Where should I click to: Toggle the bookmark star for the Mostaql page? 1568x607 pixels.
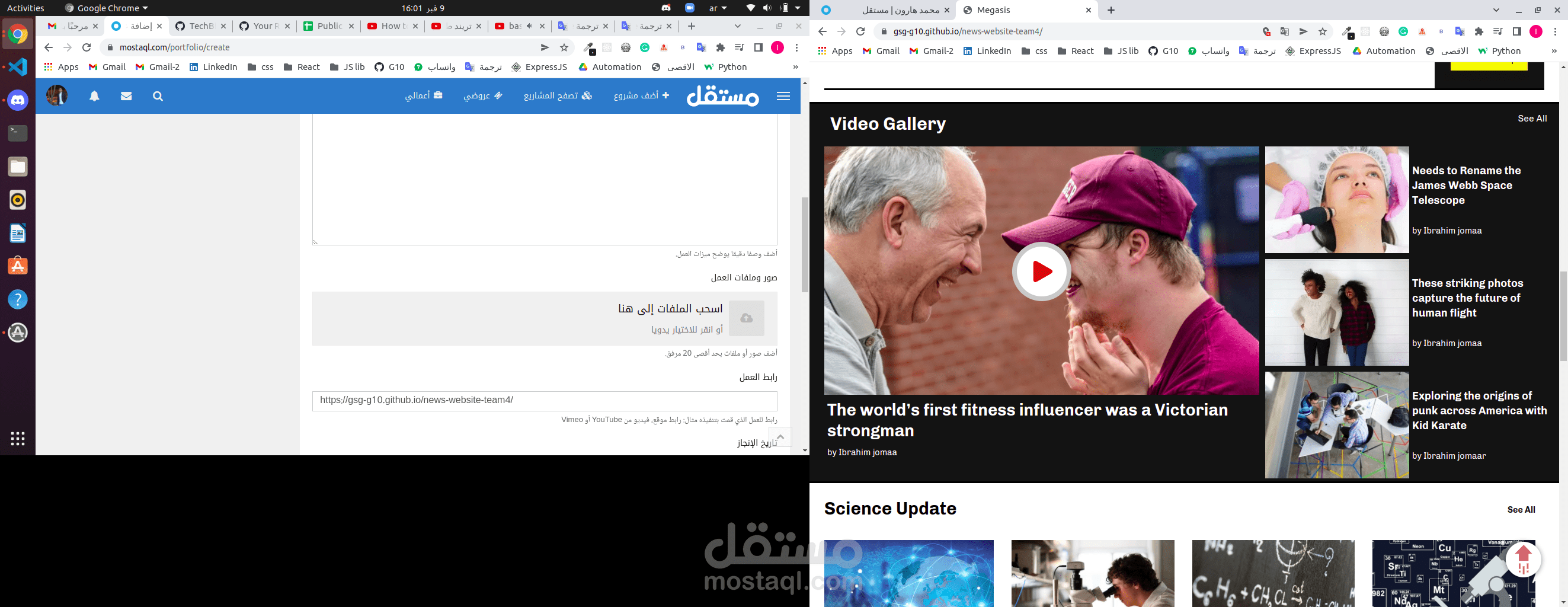[563, 47]
